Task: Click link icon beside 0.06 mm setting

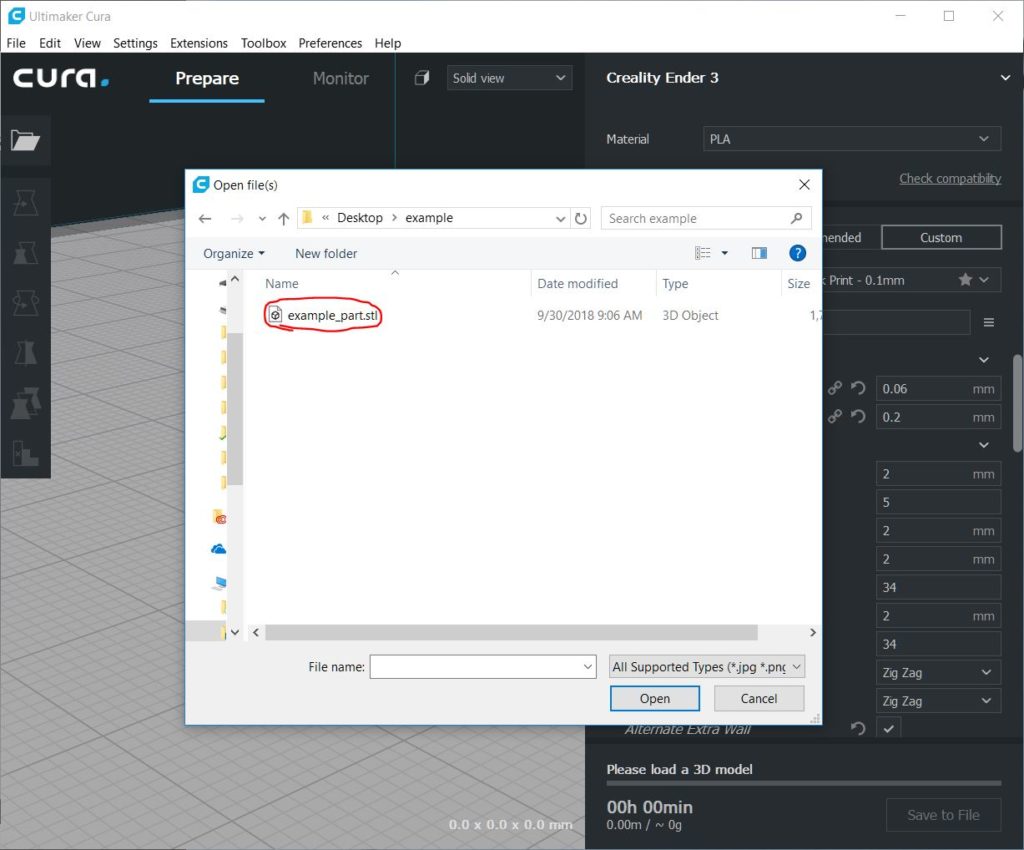Action: click(835, 388)
